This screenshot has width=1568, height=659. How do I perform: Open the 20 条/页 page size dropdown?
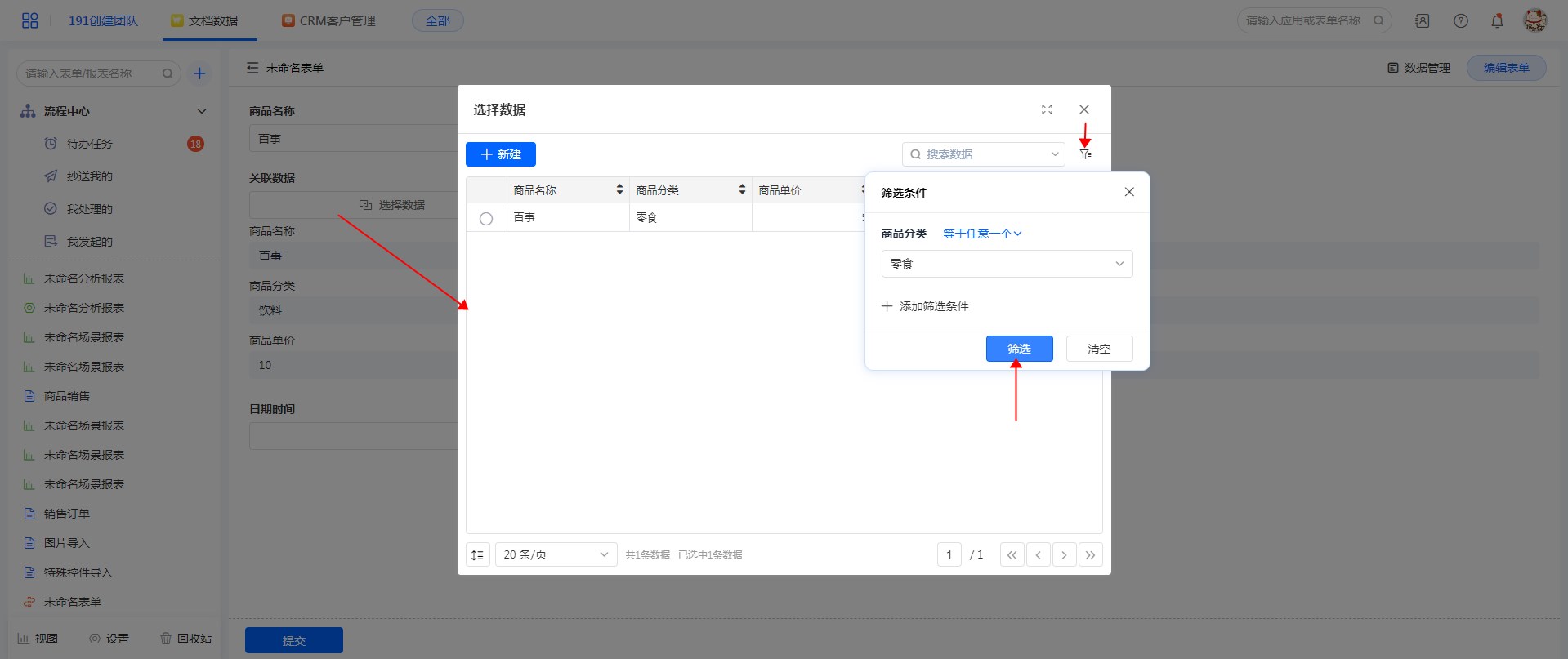(x=556, y=555)
